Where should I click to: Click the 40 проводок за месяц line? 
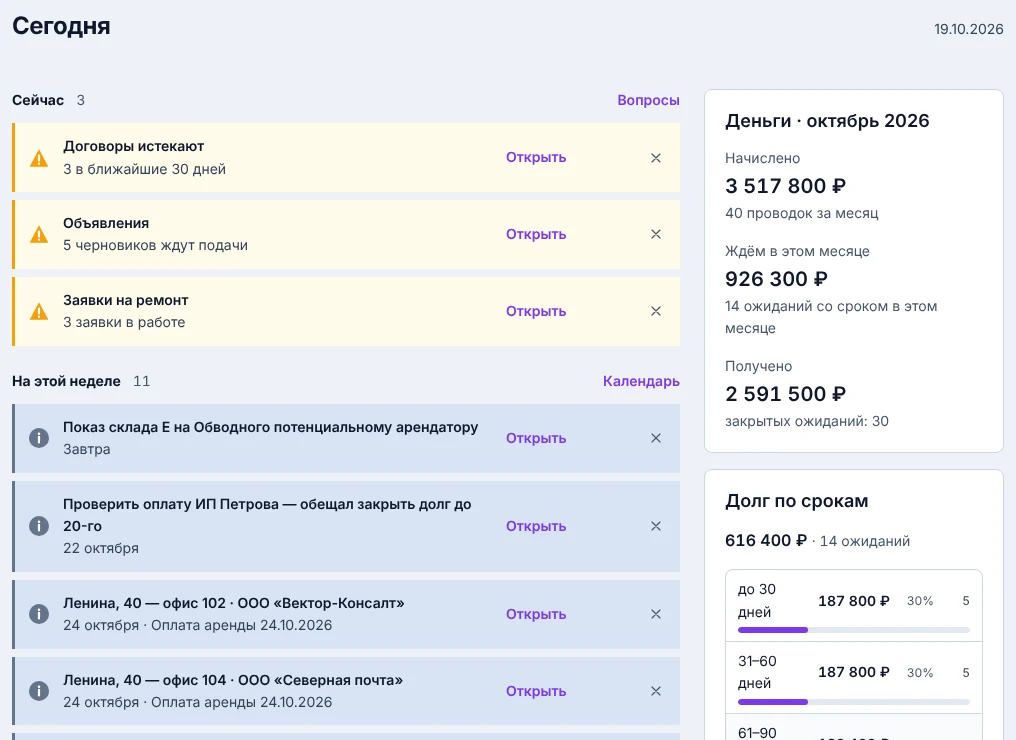pos(802,213)
